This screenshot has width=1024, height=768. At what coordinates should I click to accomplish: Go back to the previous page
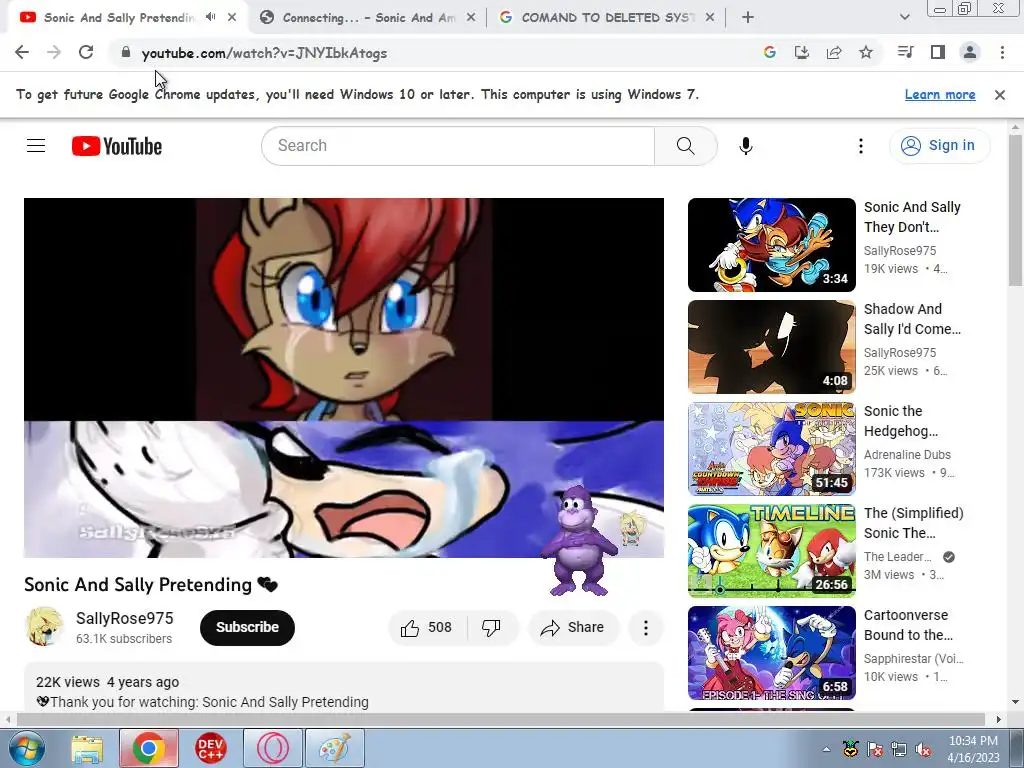click(x=22, y=52)
